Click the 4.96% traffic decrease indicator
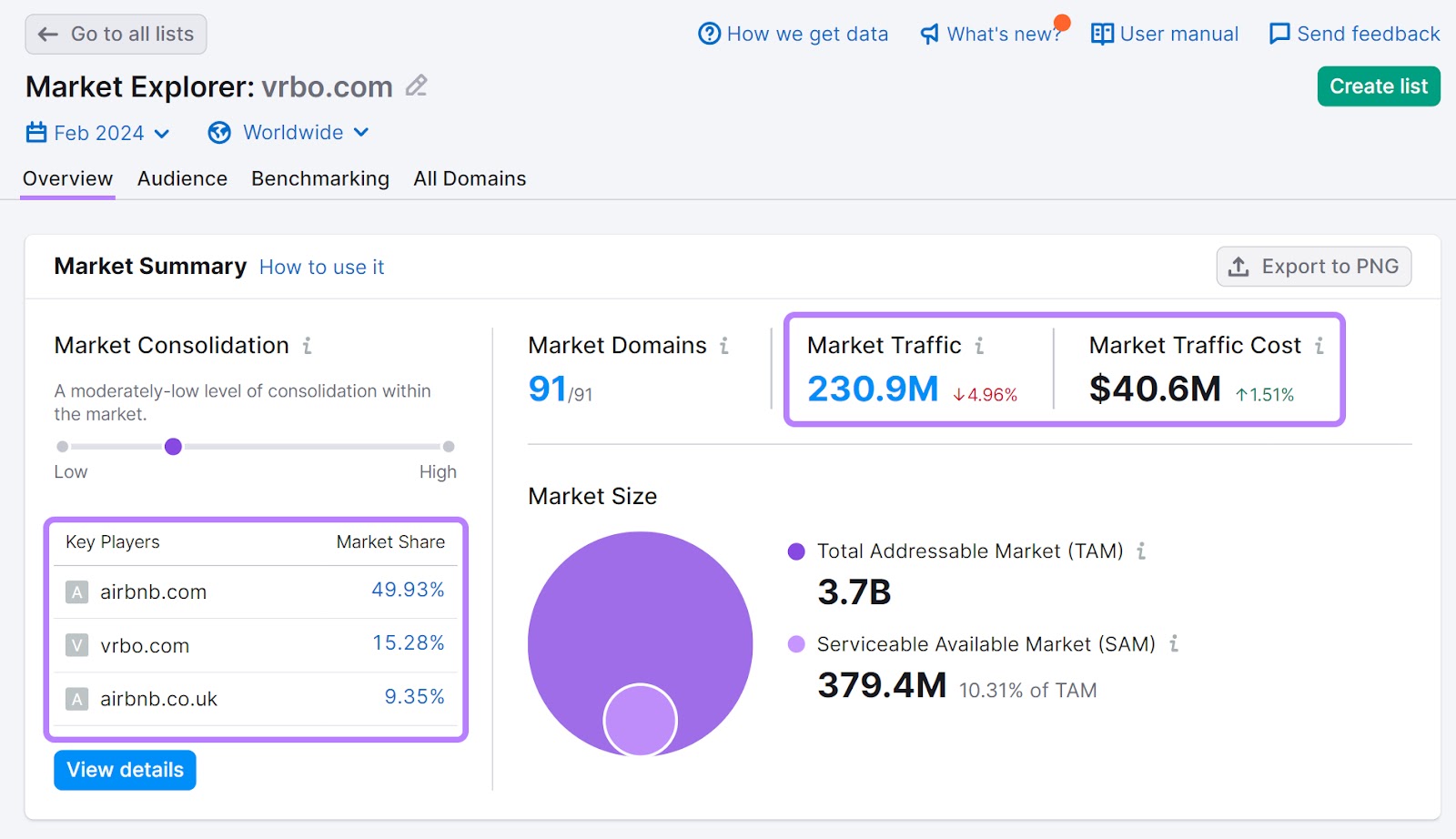Image resolution: width=1456 pixels, height=839 pixels. coord(986,395)
